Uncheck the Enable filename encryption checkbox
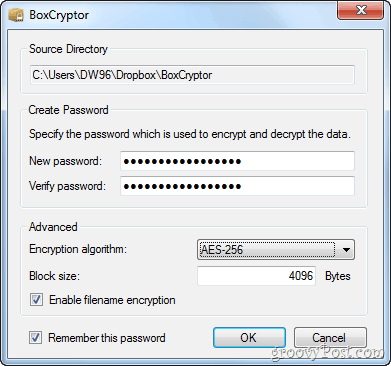The height and width of the screenshot is (366, 391). [36, 300]
